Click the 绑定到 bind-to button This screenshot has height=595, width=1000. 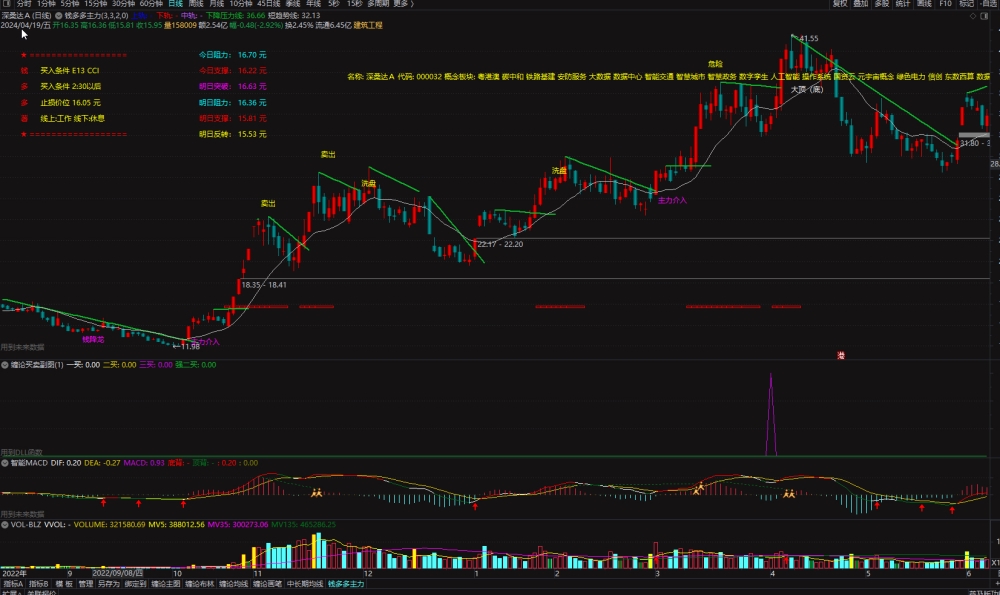(135, 584)
